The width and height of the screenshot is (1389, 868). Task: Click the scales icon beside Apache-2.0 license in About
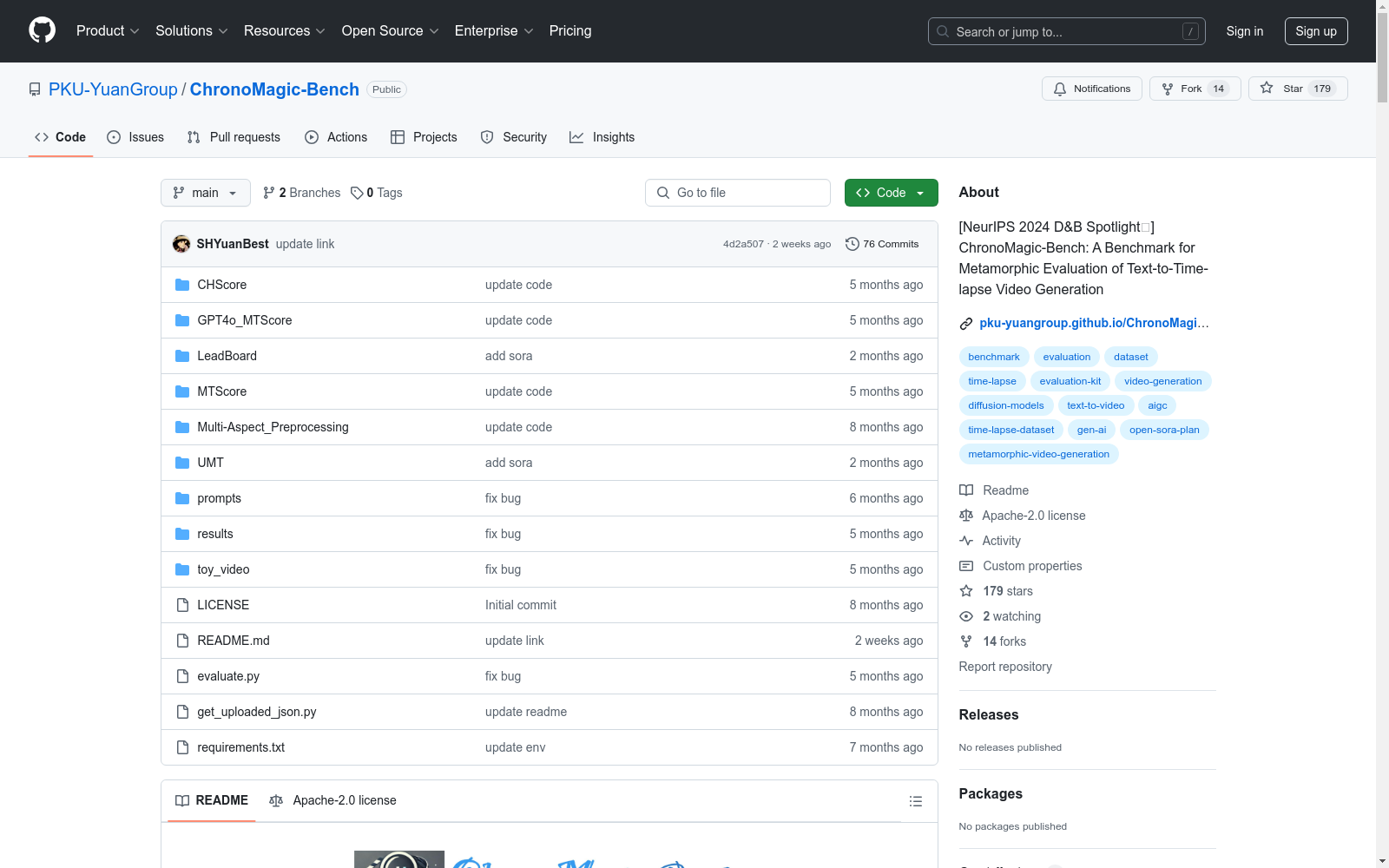(x=966, y=516)
